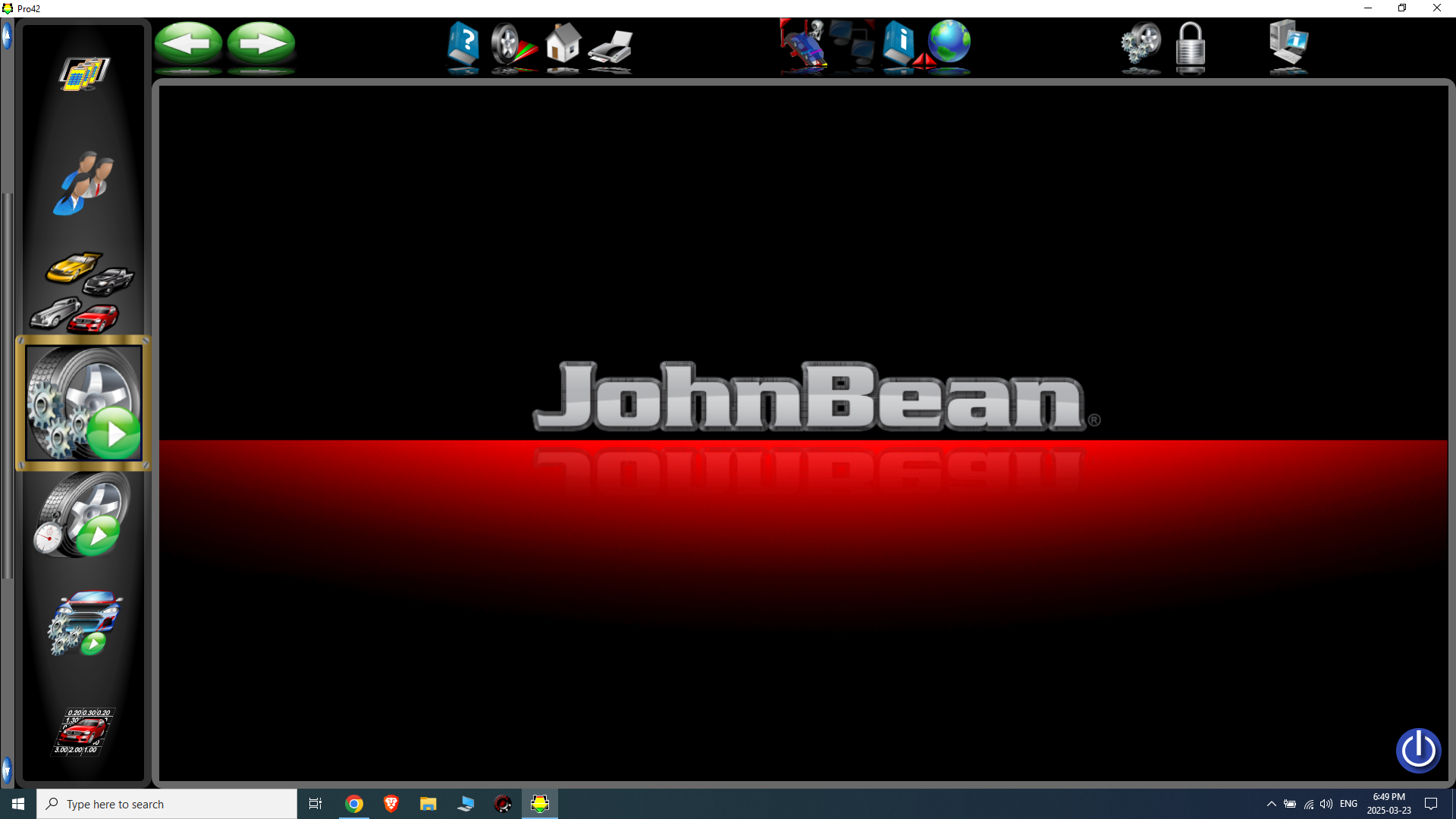Image resolution: width=1456 pixels, height=819 pixels.
Task: Open the wheel measurement meter icon
Action: (x=513, y=45)
